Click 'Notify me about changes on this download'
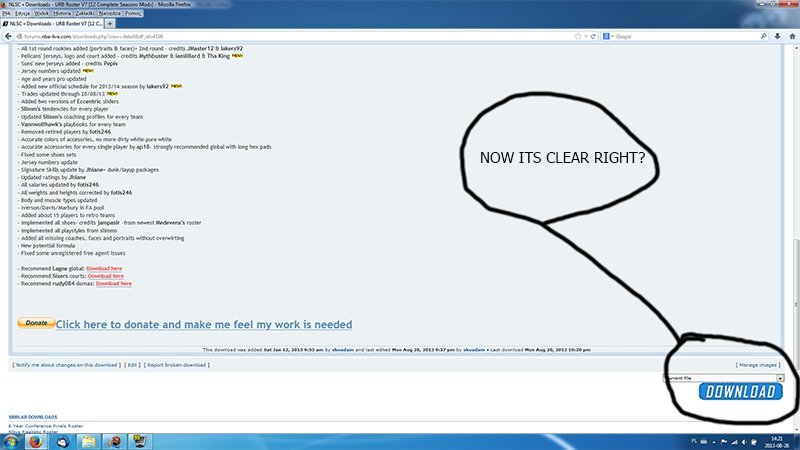800x450 pixels. (x=66, y=365)
